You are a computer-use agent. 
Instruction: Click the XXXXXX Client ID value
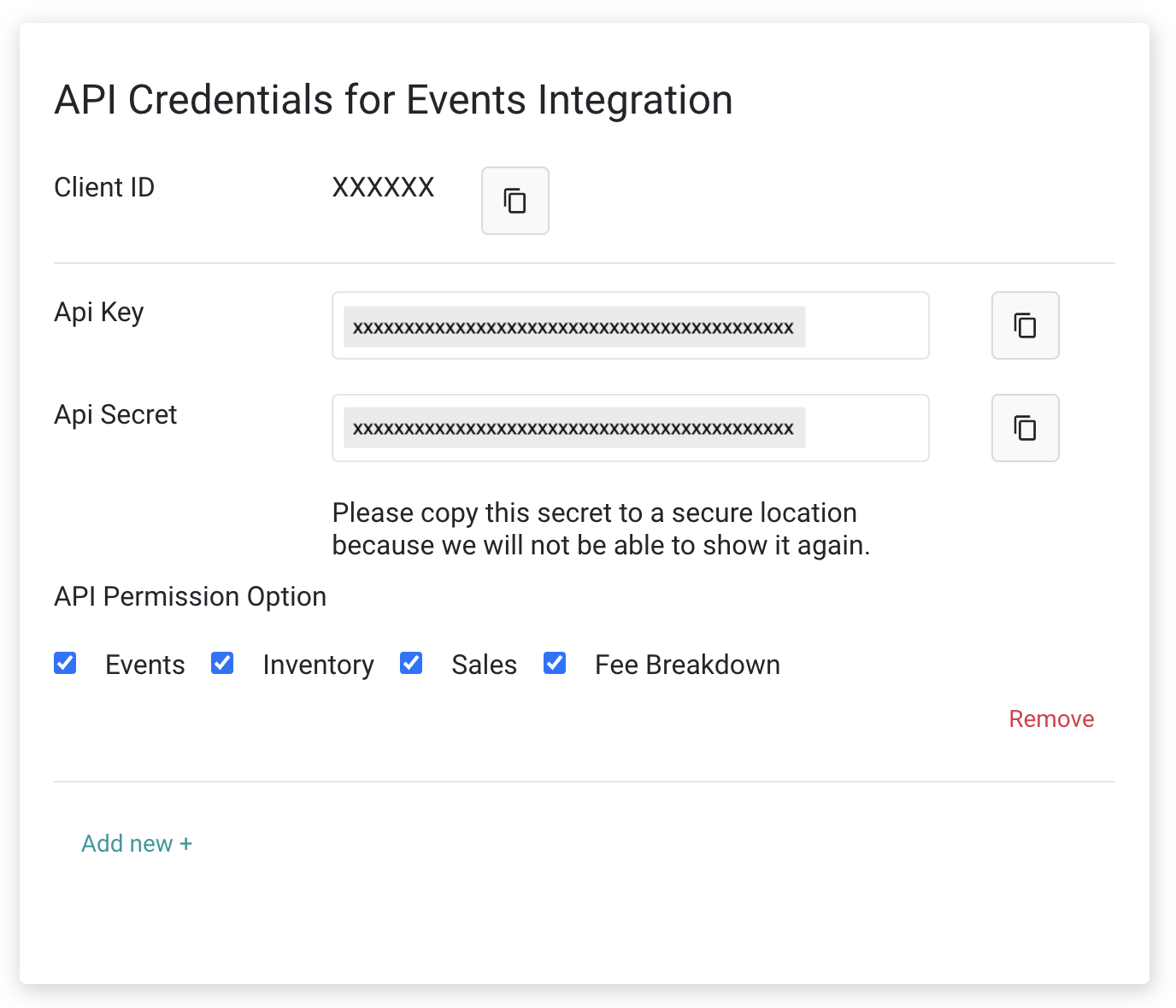click(x=383, y=187)
